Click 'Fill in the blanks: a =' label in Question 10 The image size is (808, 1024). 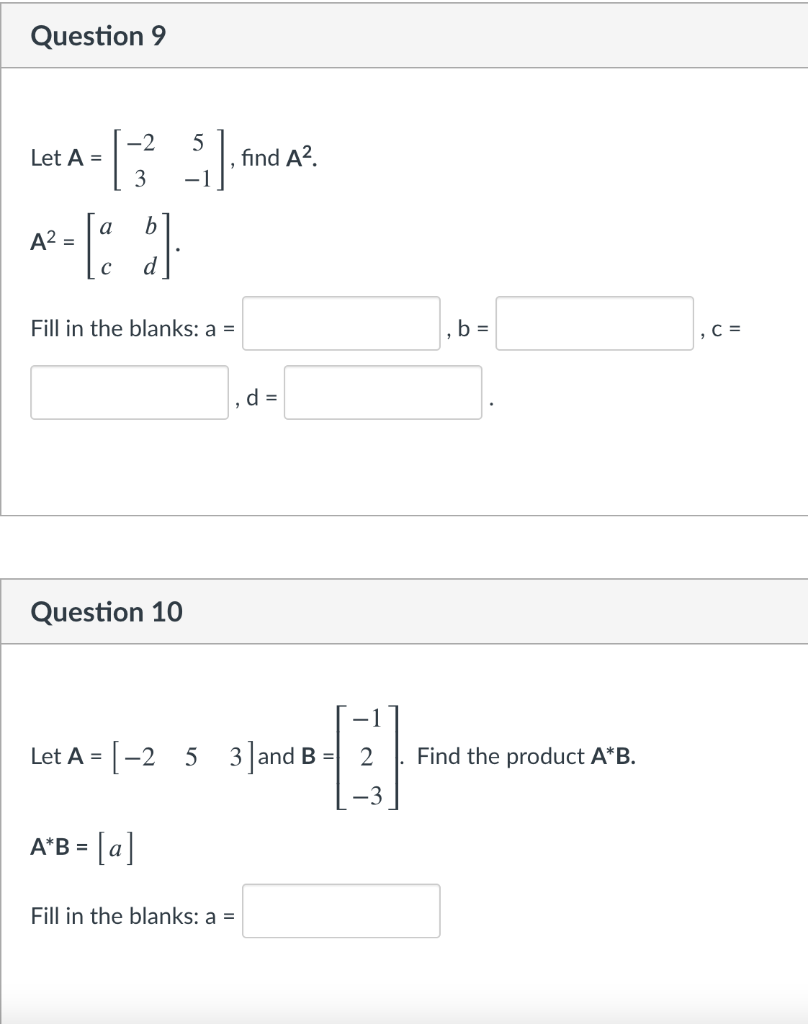tap(133, 916)
